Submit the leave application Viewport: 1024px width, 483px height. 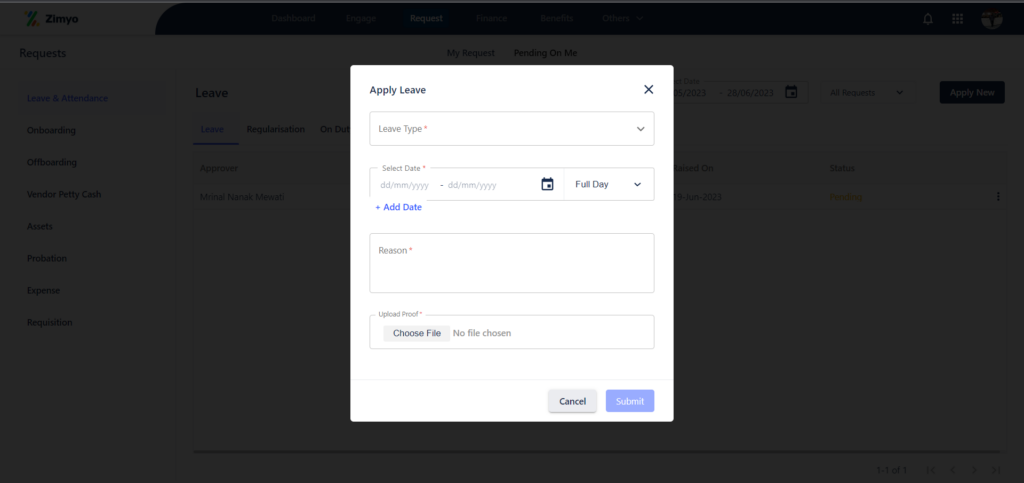(630, 401)
